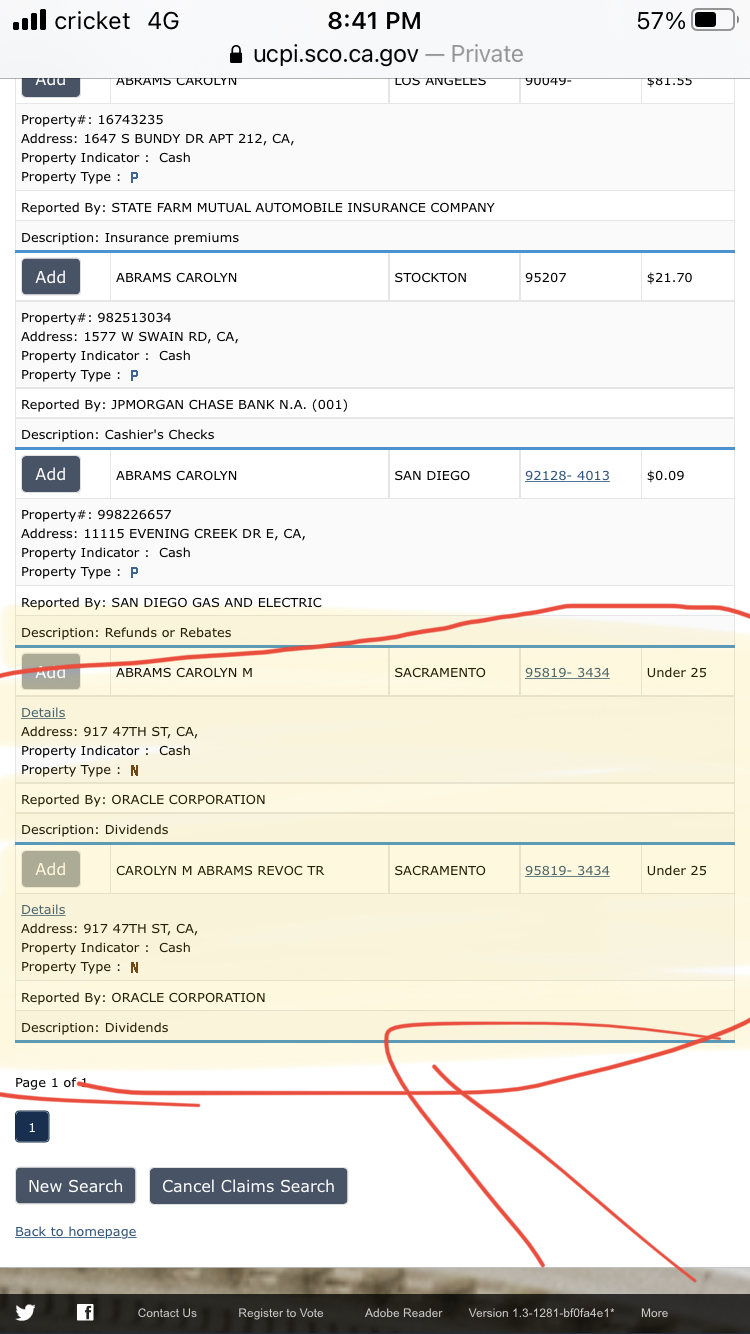The height and width of the screenshot is (1334, 750).
Task: Select Property# 982513034 text
Action: pyautogui.click(x=96, y=318)
